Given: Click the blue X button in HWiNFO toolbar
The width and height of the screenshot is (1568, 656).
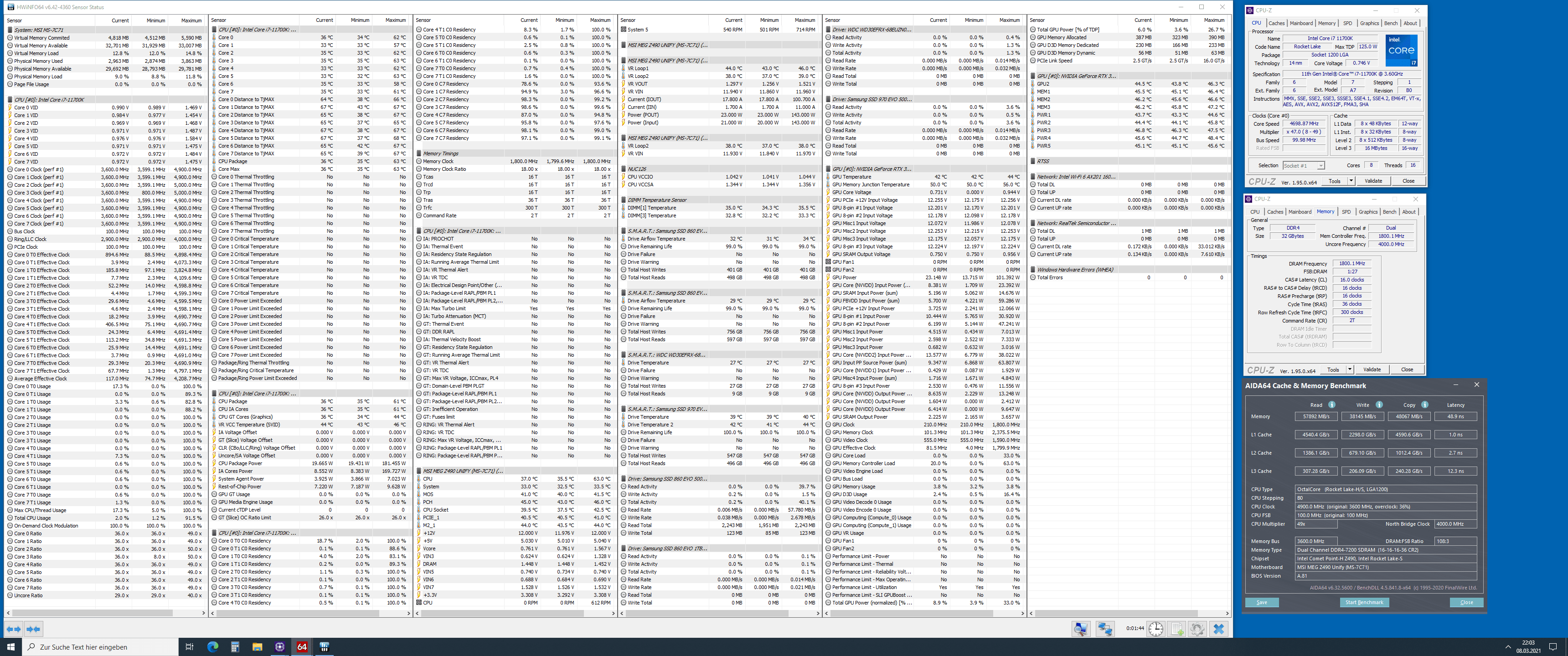Looking at the screenshot, I should [x=1218, y=629].
